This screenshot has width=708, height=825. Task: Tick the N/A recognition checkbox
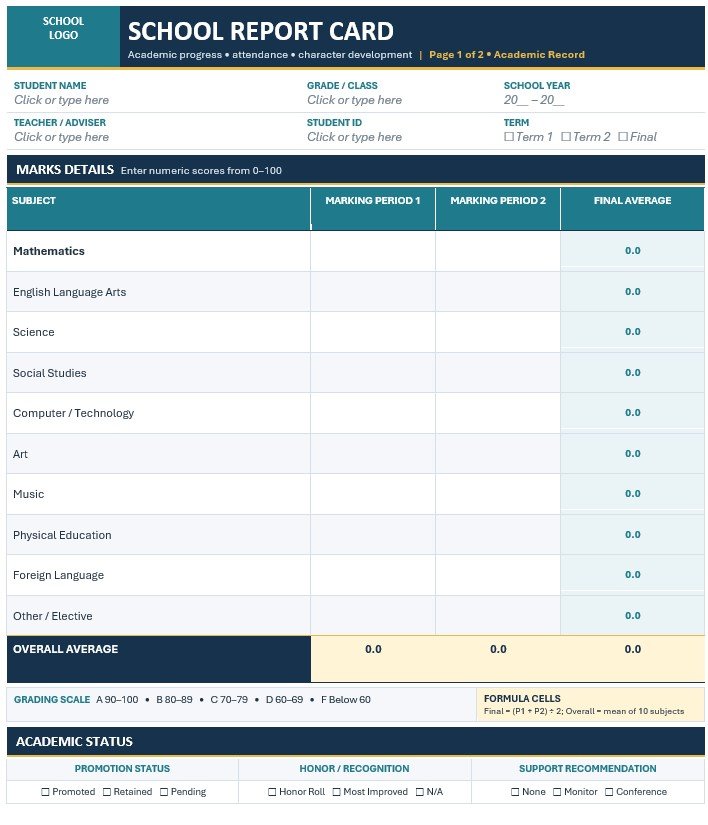420,792
